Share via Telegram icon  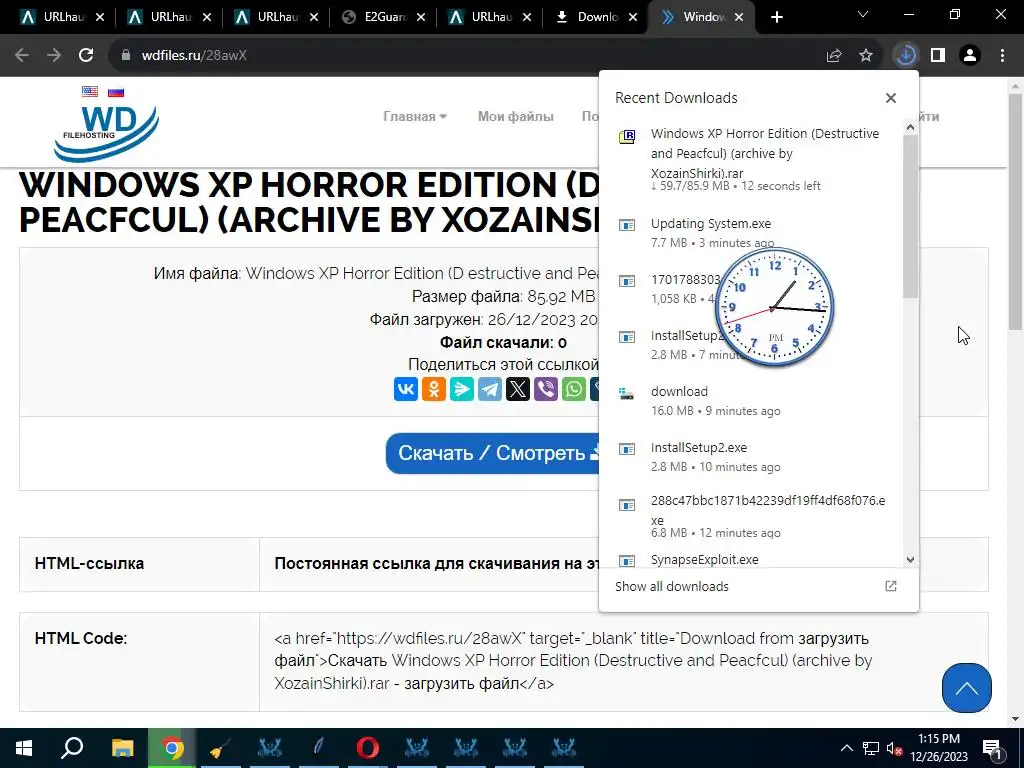(490, 389)
